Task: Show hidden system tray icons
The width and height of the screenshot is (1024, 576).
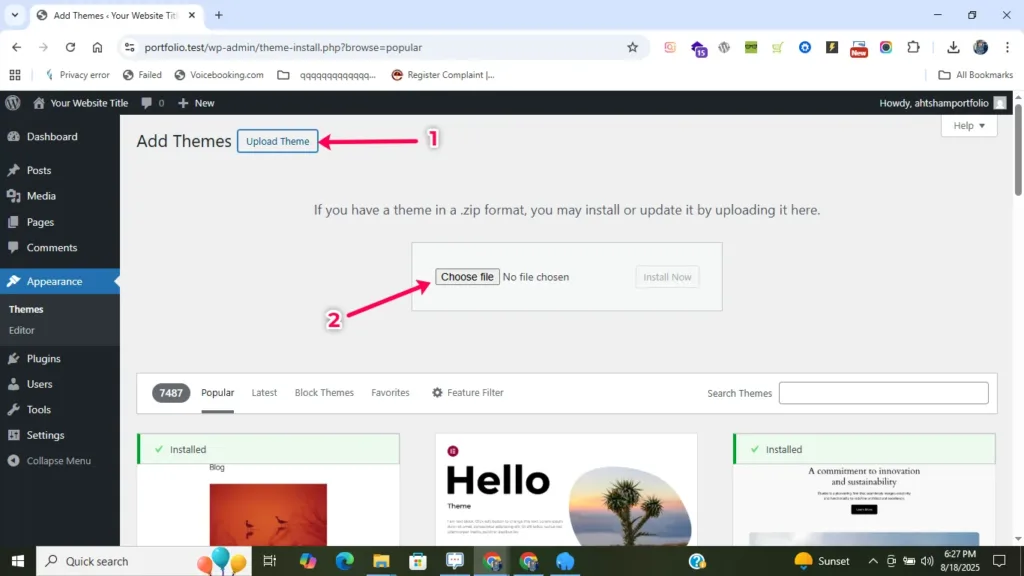Action: (873, 561)
